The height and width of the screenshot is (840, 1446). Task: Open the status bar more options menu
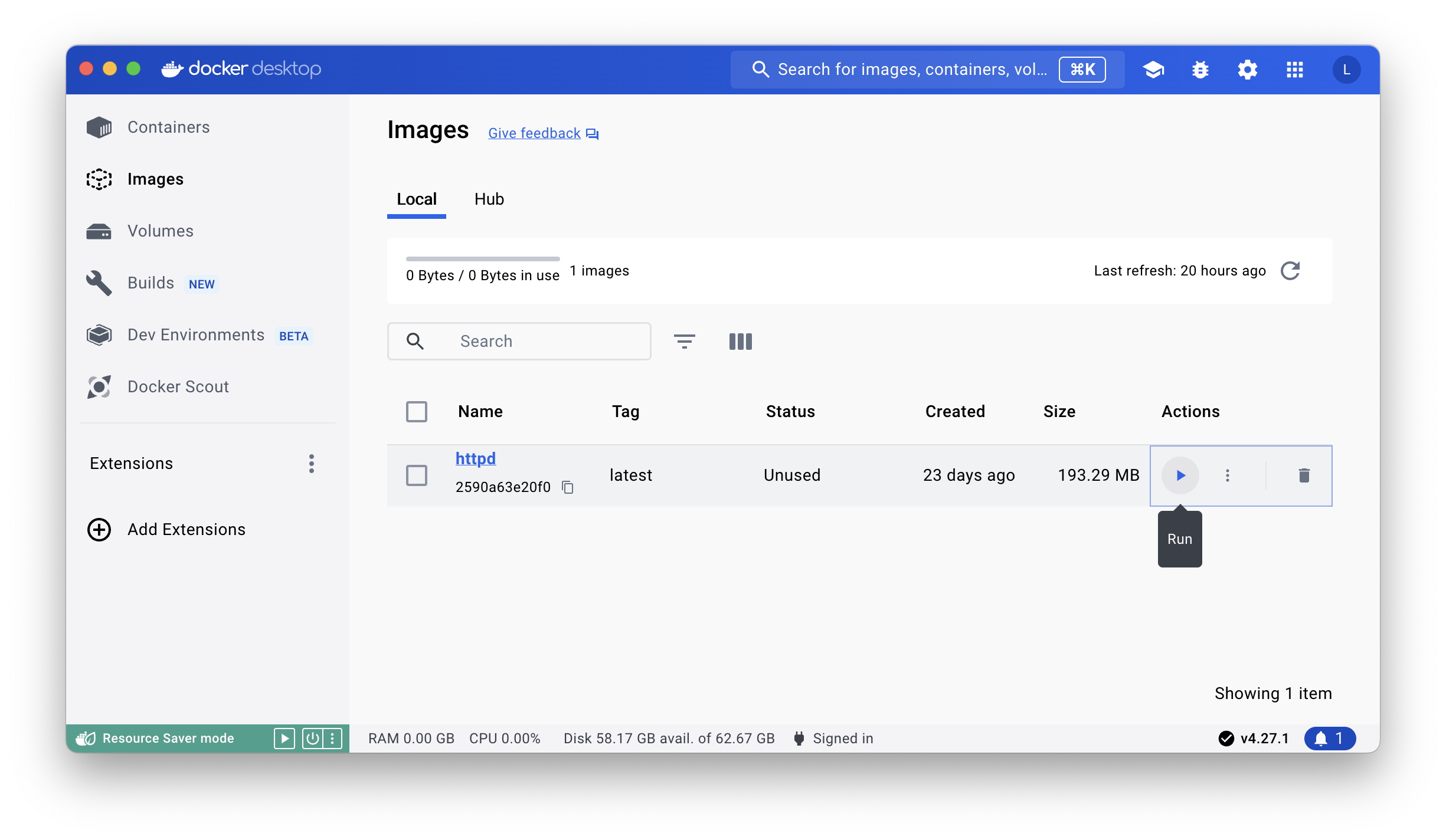point(332,739)
